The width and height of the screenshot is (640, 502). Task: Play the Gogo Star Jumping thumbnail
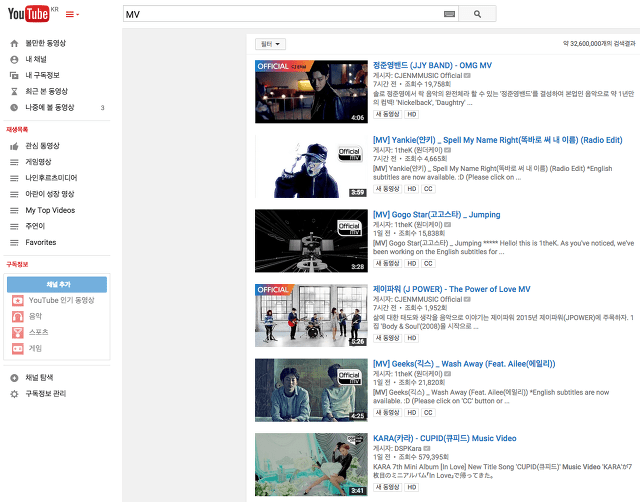311,241
